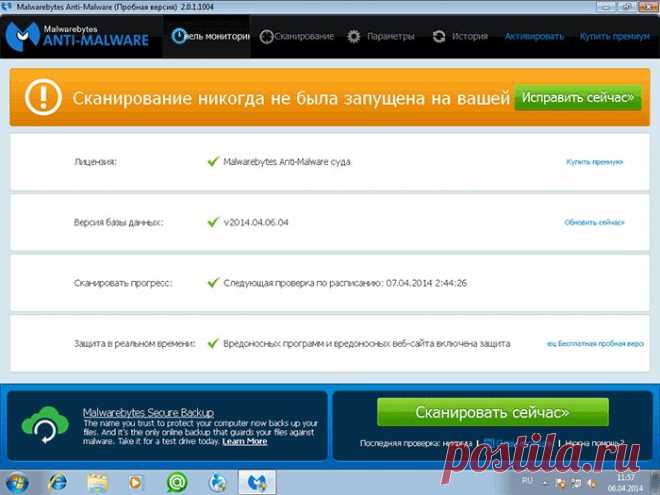Click the green checkmark beside v2014.04.06.04
Screen dimensions: 660x495
[213, 222]
